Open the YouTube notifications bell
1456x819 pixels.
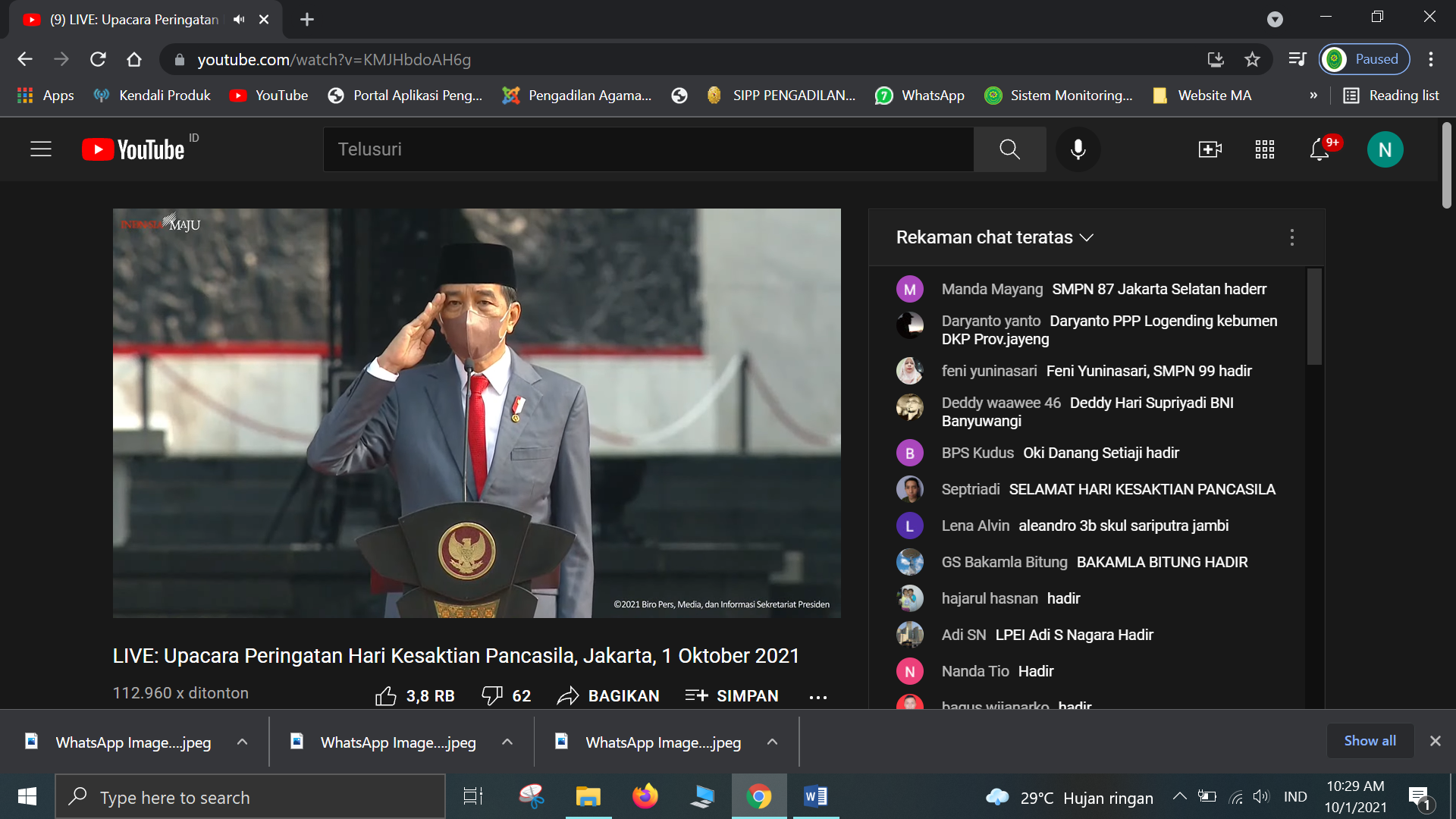coord(1319,149)
